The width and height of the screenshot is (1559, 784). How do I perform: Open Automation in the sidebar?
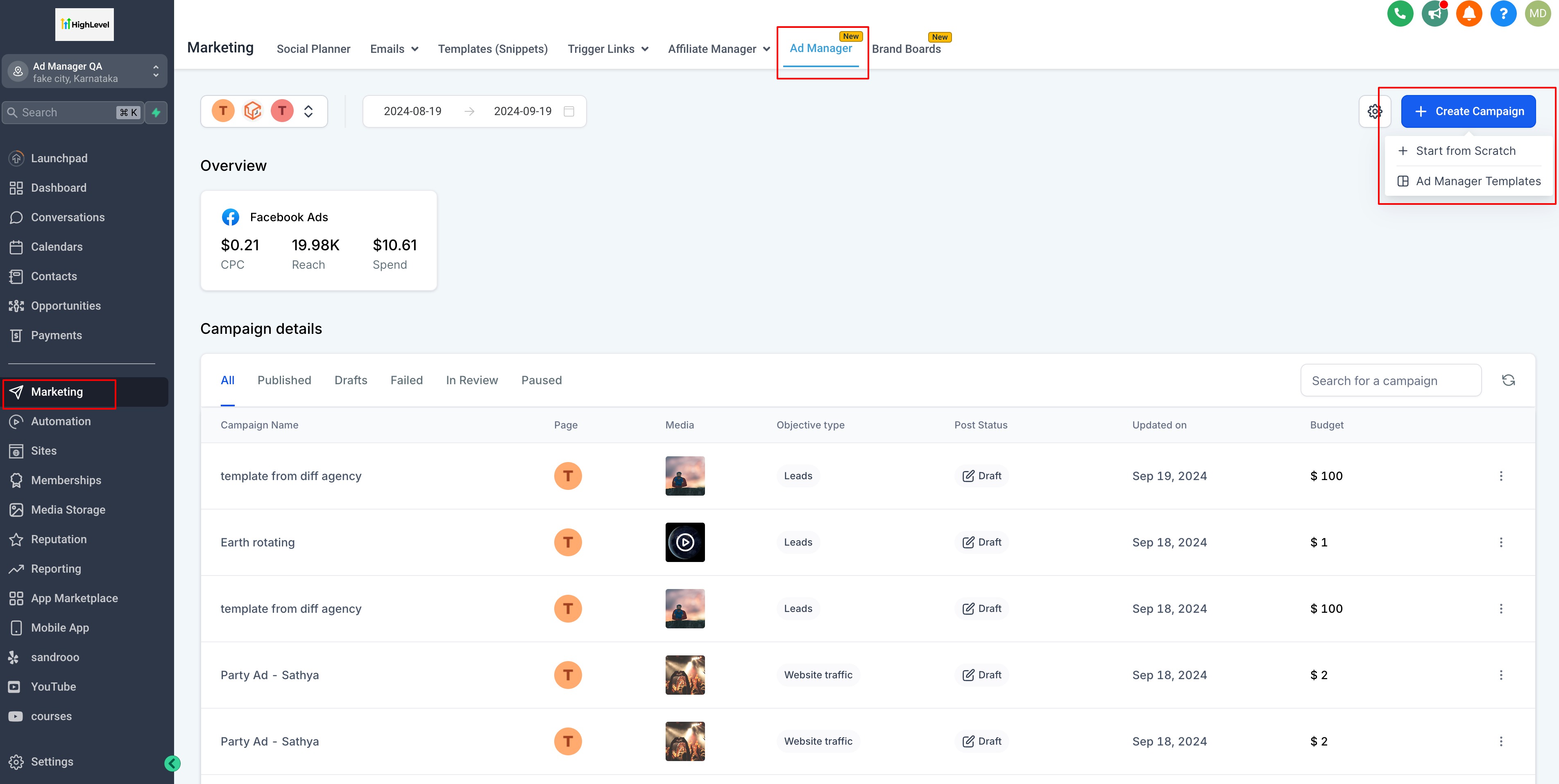[x=61, y=421]
